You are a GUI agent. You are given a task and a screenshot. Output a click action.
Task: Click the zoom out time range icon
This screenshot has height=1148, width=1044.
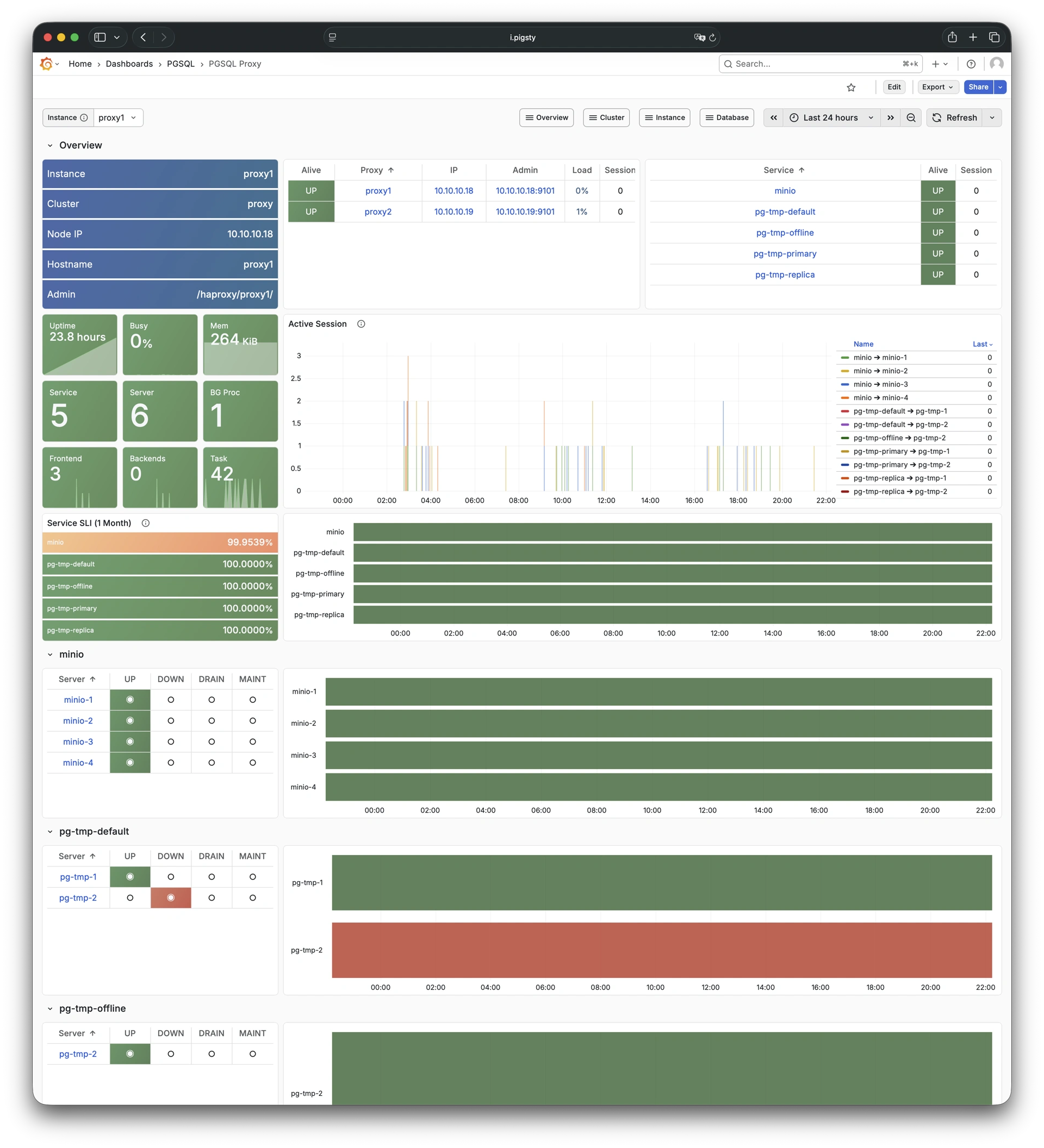coord(911,118)
